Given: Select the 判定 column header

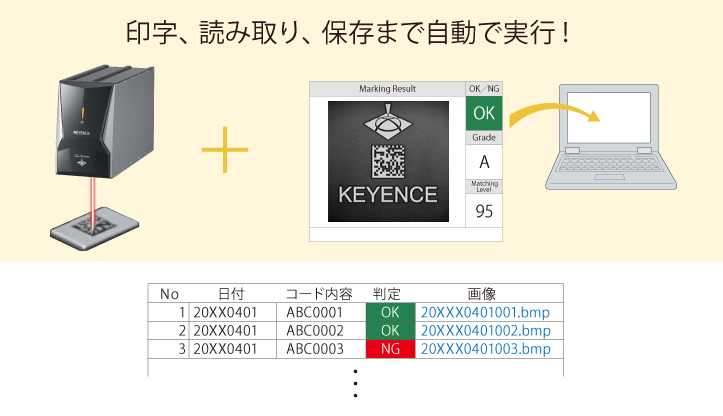Looking at the screenshot, I should [x=386, y=294].
